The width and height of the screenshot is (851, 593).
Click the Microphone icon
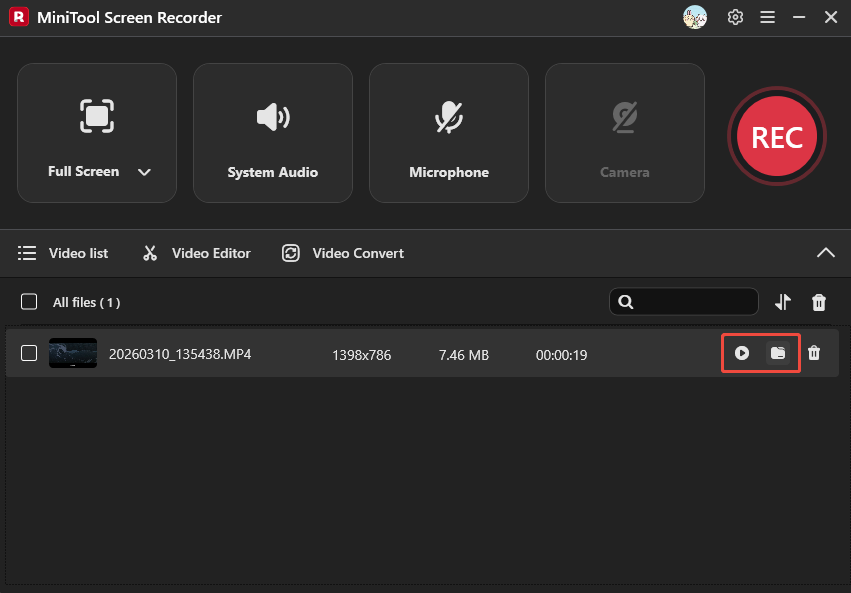tap(448, 117)
